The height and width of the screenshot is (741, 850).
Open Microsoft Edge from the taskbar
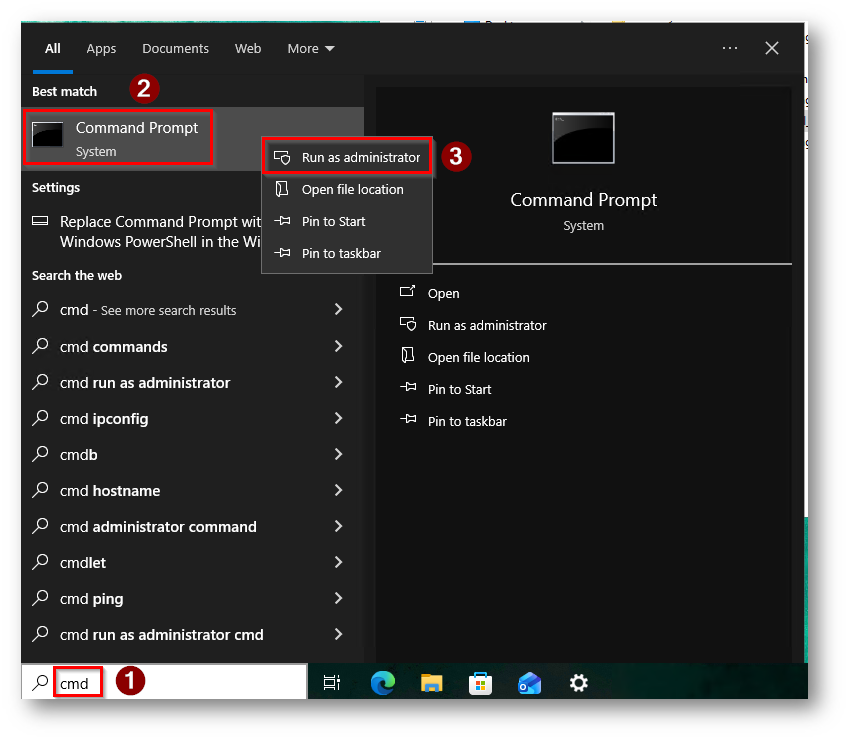pos(382,683)
